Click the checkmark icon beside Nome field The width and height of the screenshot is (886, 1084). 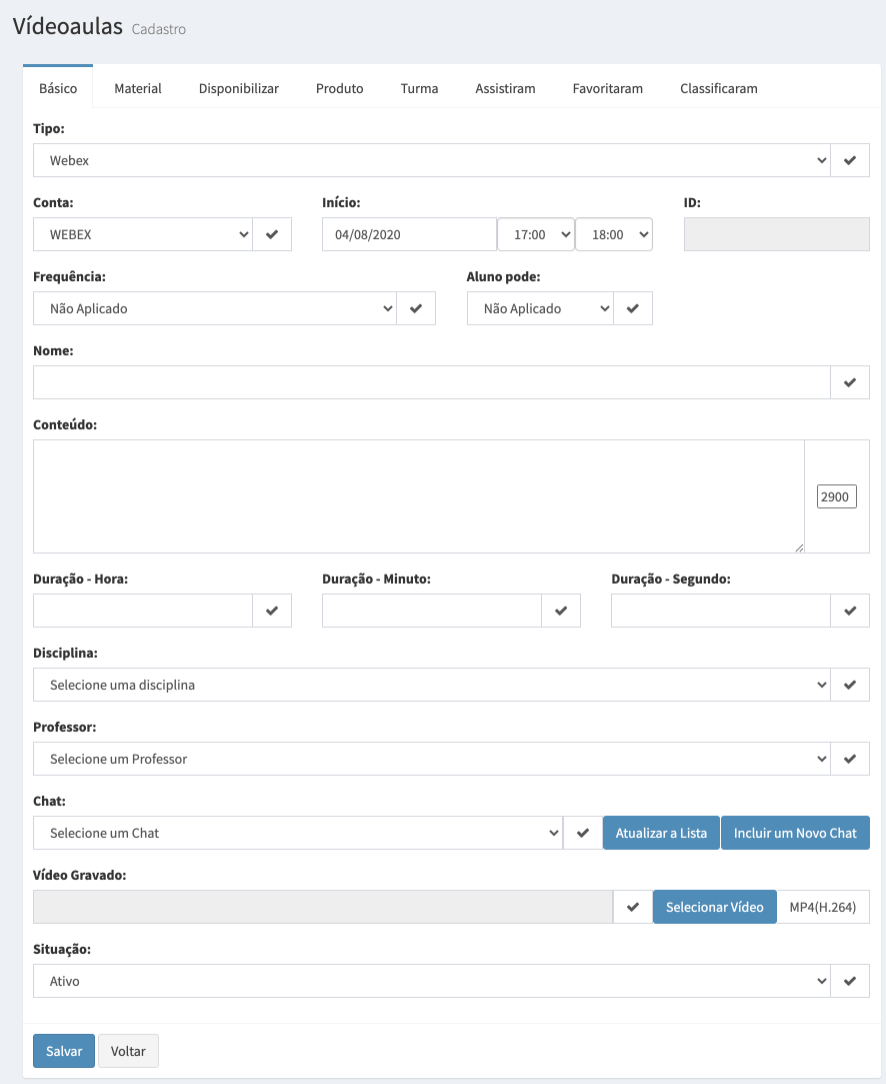[x=849, y=382]
